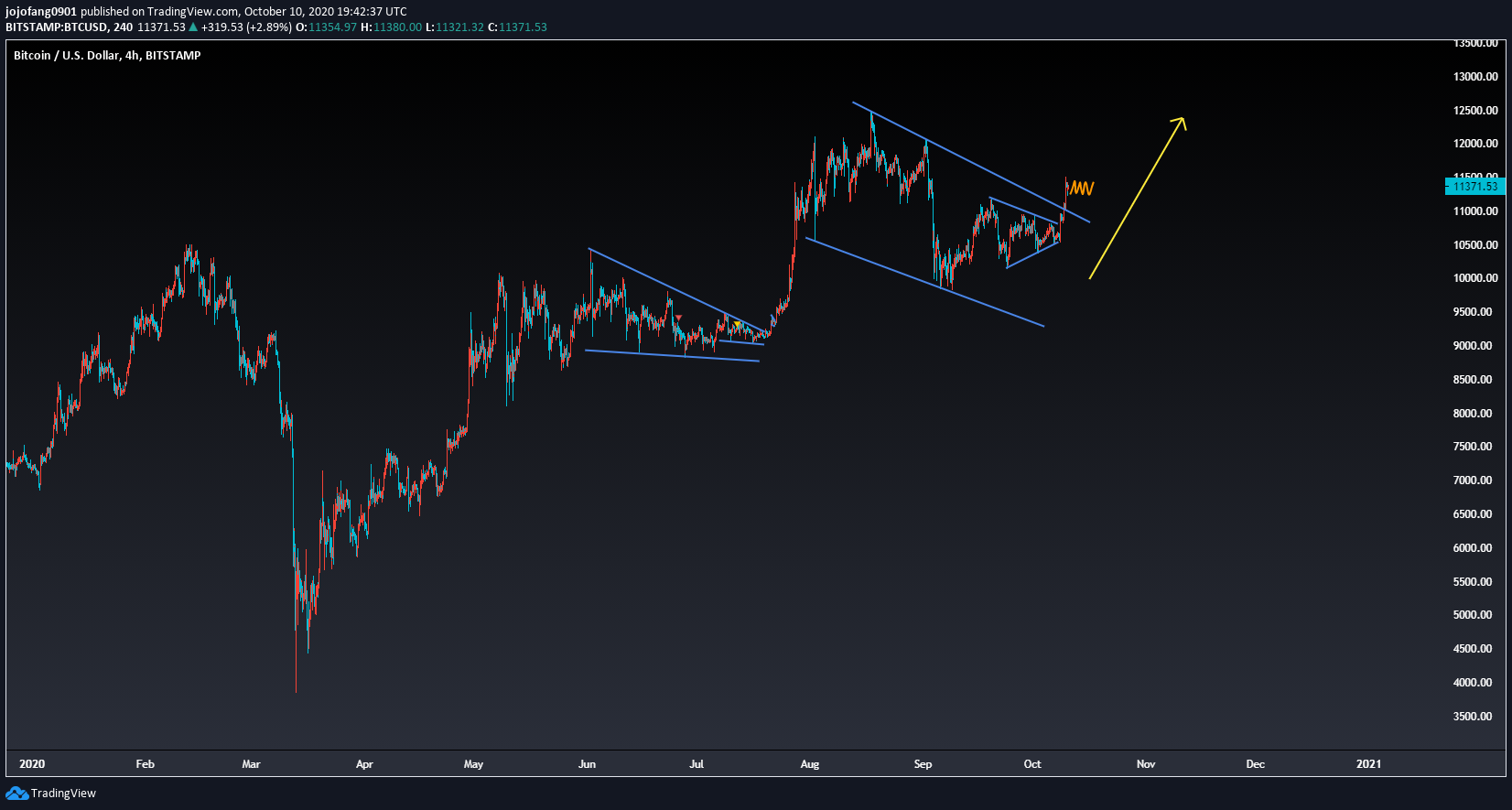Image resolution: width=1512 pixels, height=810 pixels.
Task: Click the 12500.00 price axis label
Action: [1475, 111]
